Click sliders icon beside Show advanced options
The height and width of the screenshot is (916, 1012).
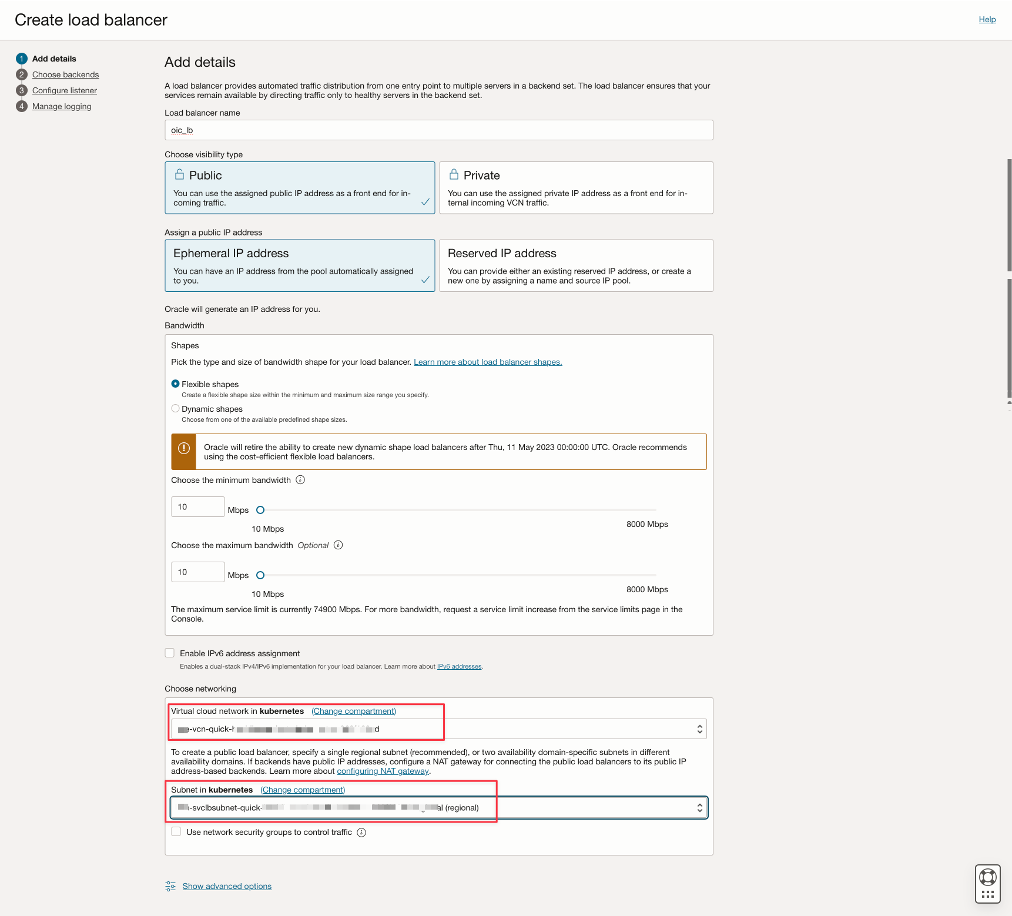pyautogui.click(x=169, y=885)
